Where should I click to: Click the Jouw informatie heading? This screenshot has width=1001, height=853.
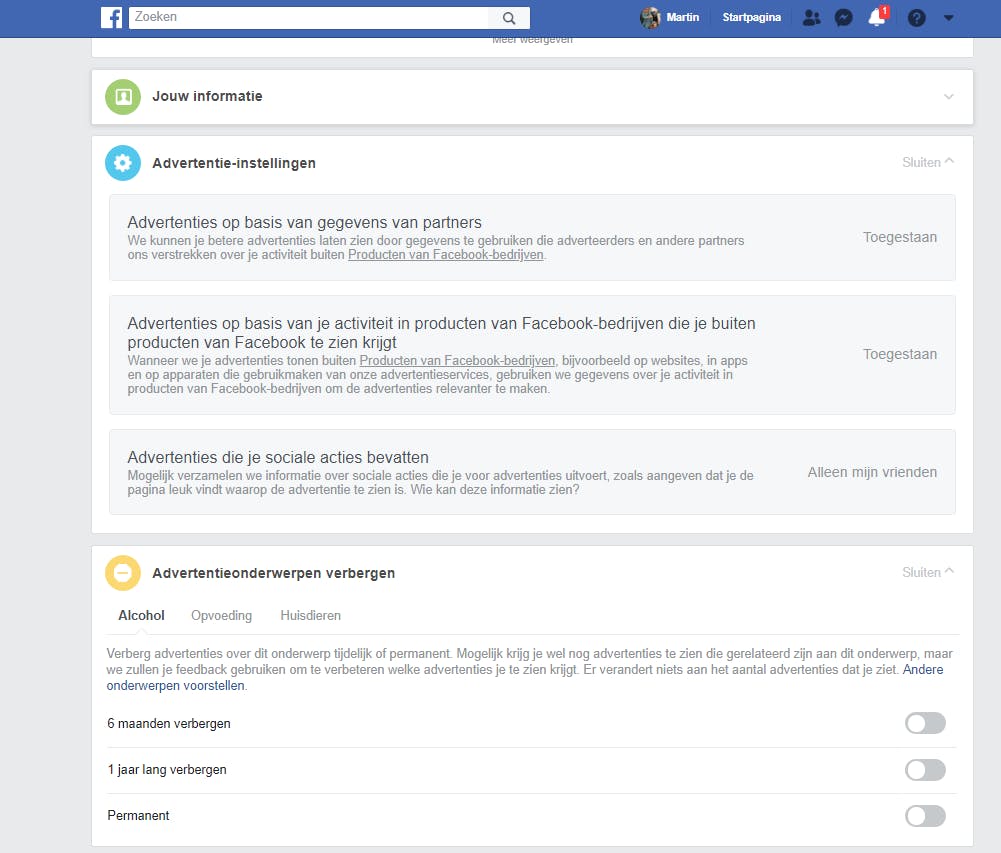[x=207, y=96]
